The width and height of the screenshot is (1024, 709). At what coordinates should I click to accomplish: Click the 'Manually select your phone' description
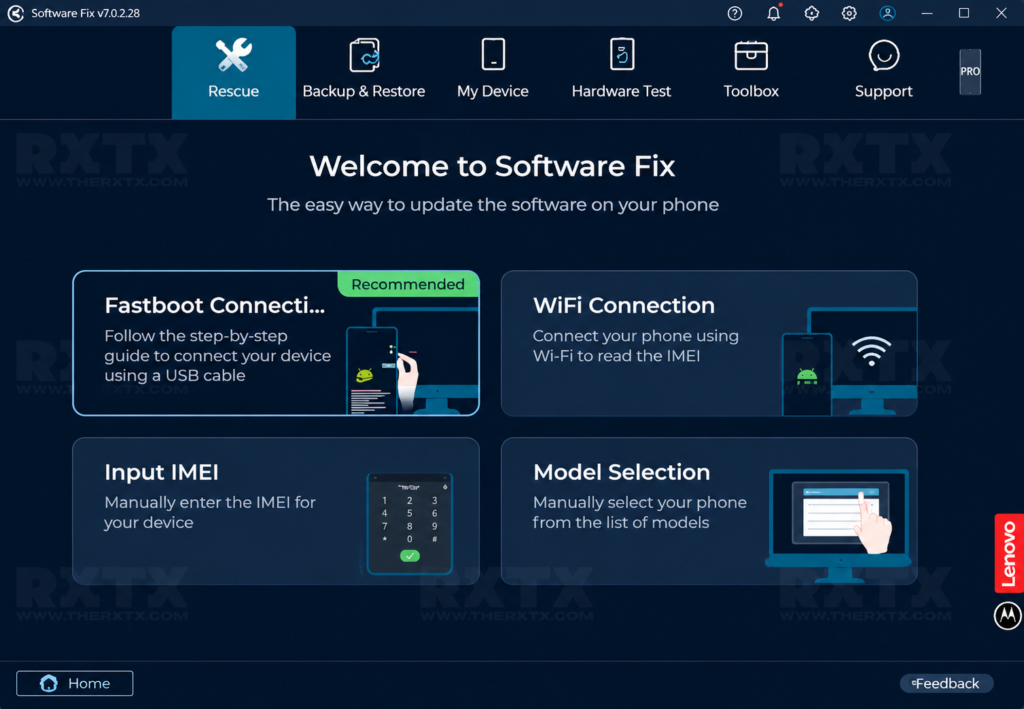[639, 512]
